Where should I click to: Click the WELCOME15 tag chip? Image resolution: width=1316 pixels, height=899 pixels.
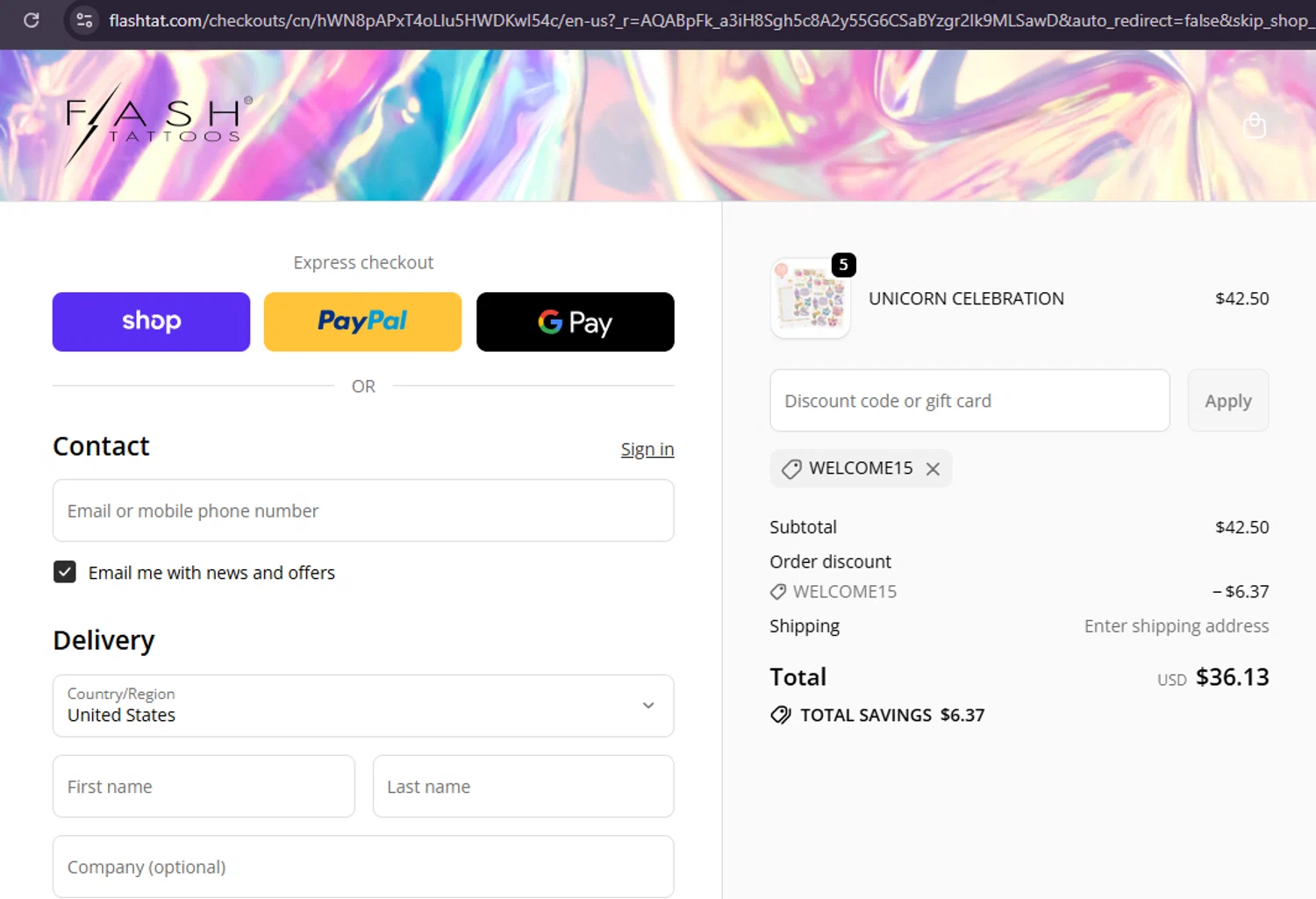pos(861,468)
